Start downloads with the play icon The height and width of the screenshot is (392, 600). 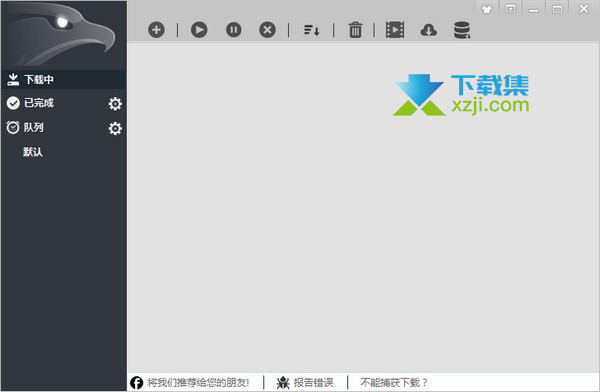point(199,30)
